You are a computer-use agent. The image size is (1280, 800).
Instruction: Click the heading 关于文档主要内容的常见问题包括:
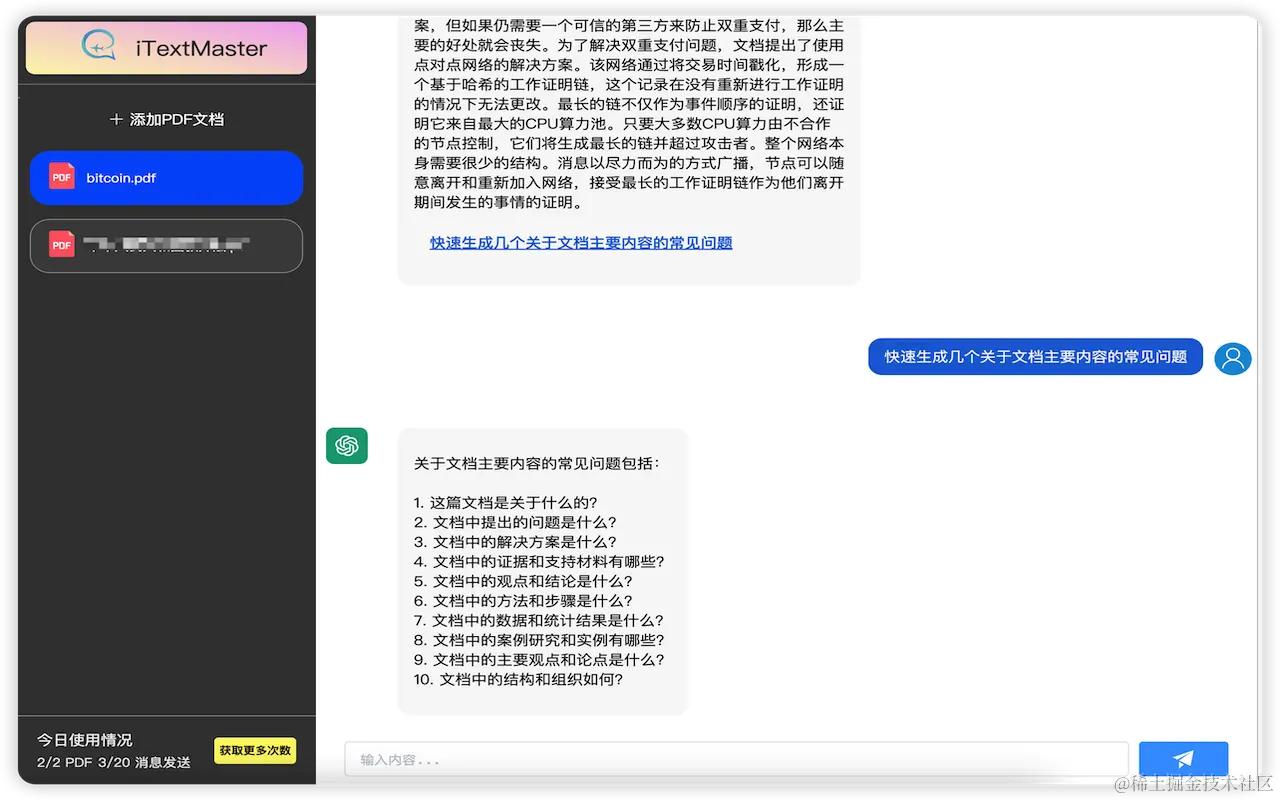point(537,464)
